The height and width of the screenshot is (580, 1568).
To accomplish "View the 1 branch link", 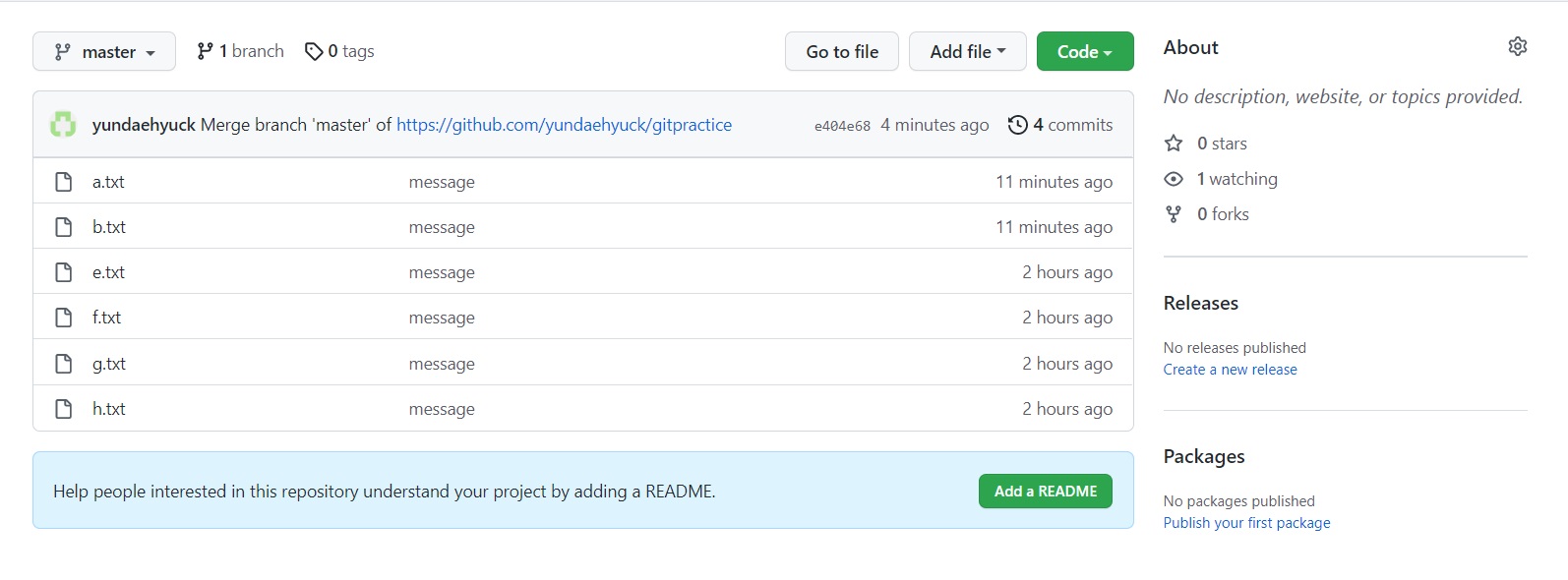I will (x=240, y=51).
